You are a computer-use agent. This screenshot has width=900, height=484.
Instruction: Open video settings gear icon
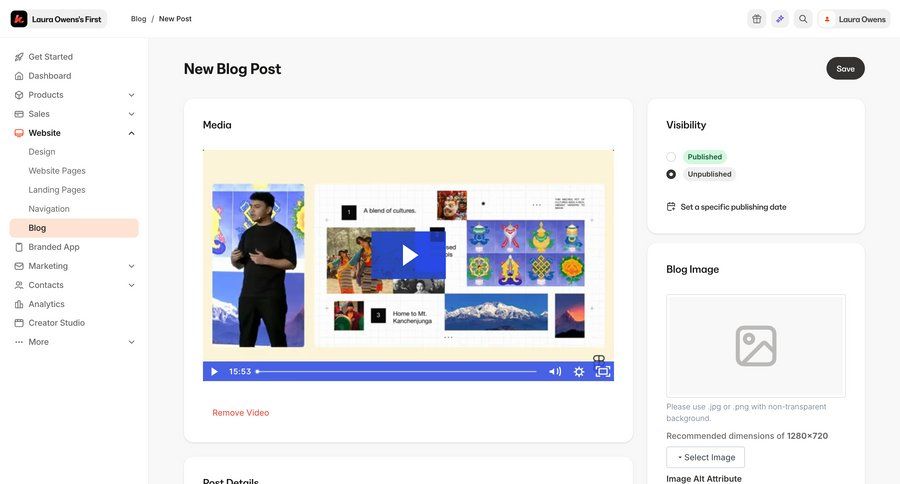[579, 371]
